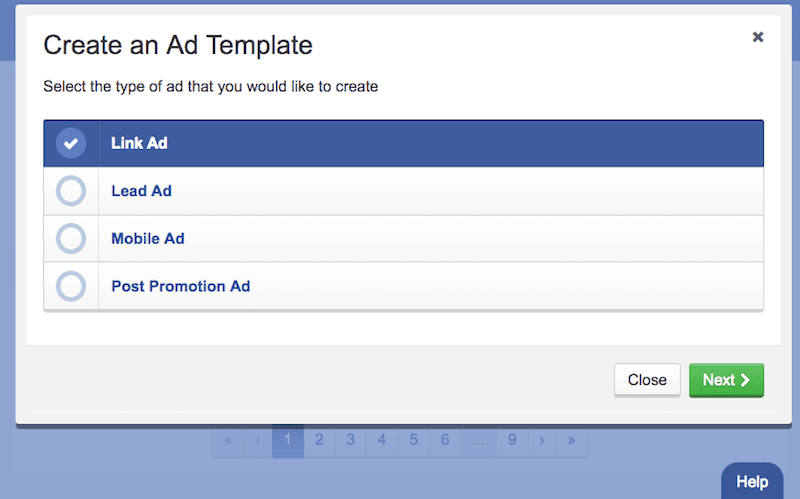Open page 2 in pagination
The width and height of the screenshot is (800, 499).
point(319,439)
